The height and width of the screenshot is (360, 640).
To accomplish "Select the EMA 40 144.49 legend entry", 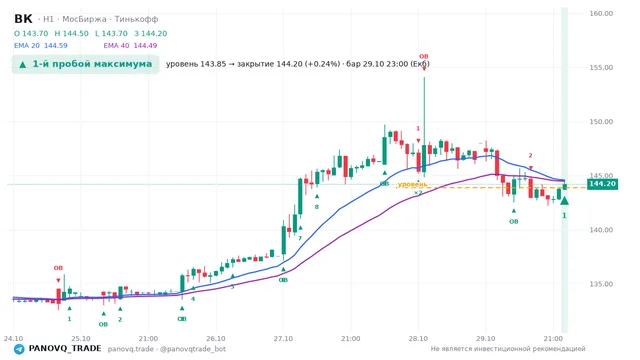I will (130, 46).
